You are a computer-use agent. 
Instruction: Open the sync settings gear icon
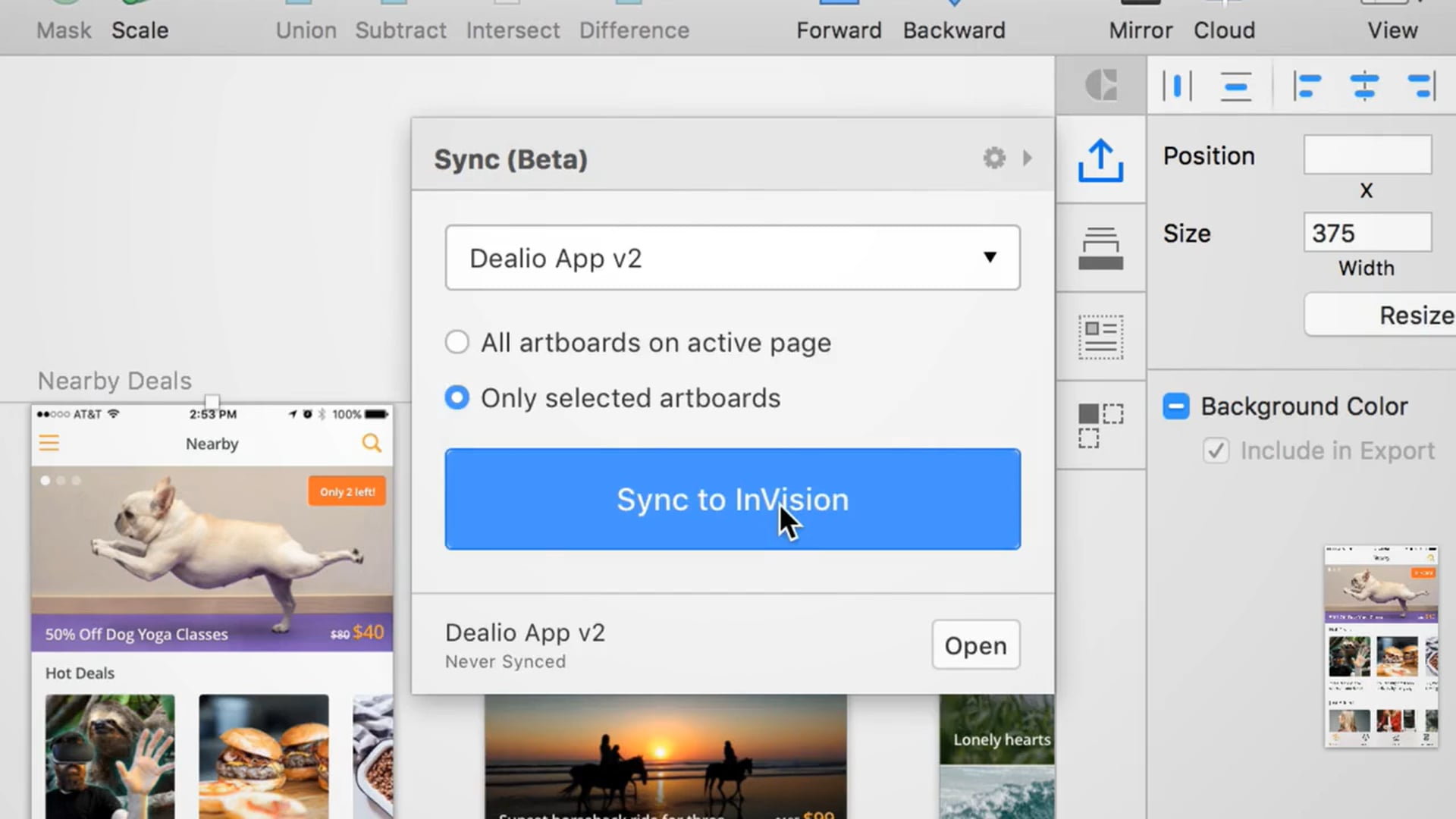click(994, 157)
